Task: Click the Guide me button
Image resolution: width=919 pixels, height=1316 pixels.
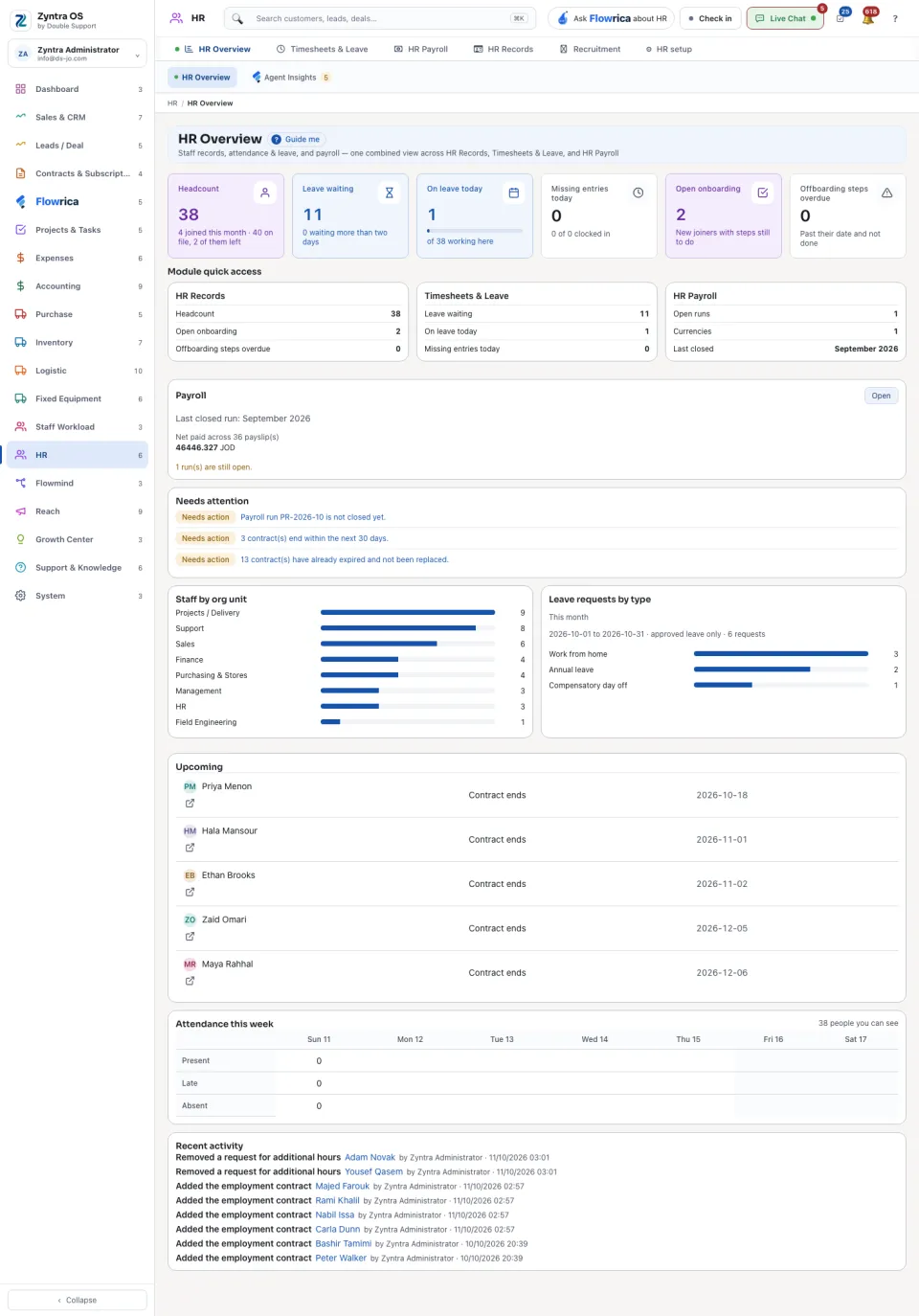Action: coord(296,139)
